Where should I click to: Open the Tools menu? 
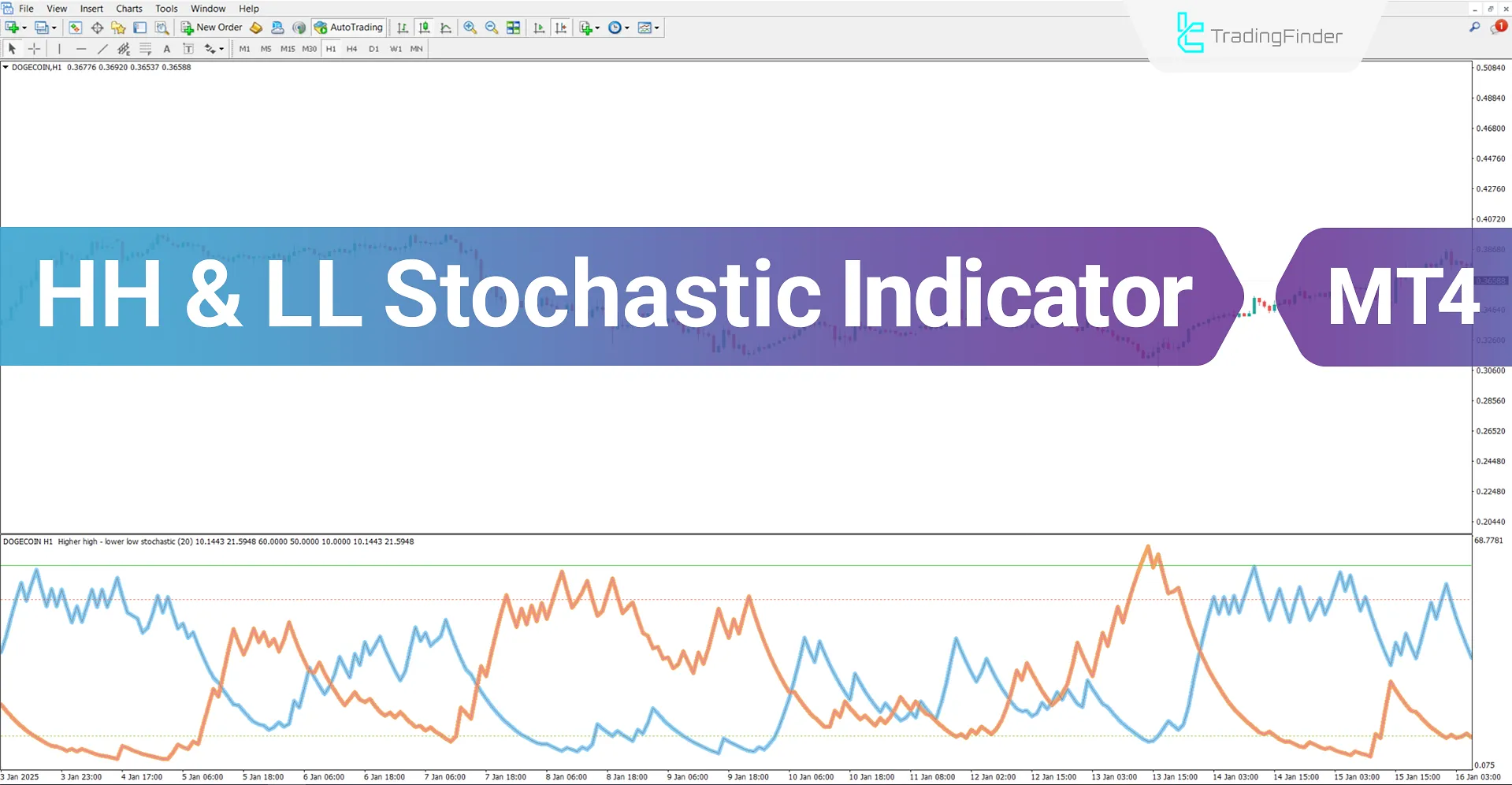point(166,9)
